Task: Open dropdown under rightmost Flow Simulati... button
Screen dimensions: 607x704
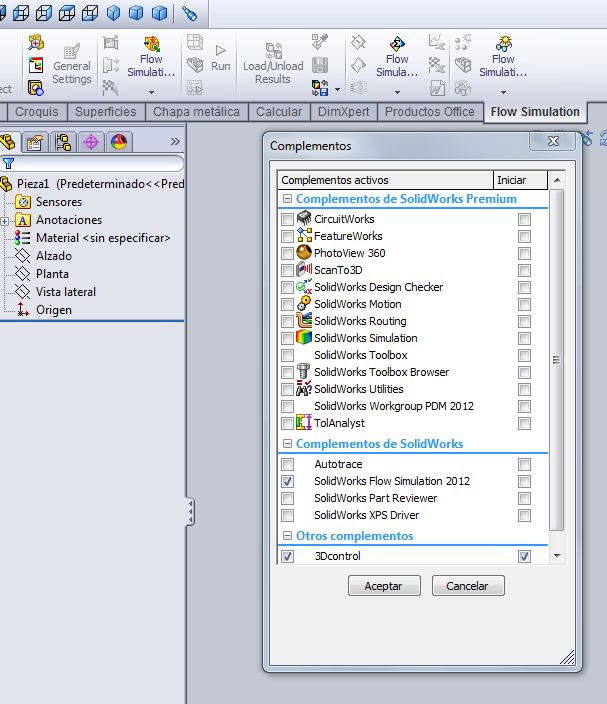Action: pos(503,92)
